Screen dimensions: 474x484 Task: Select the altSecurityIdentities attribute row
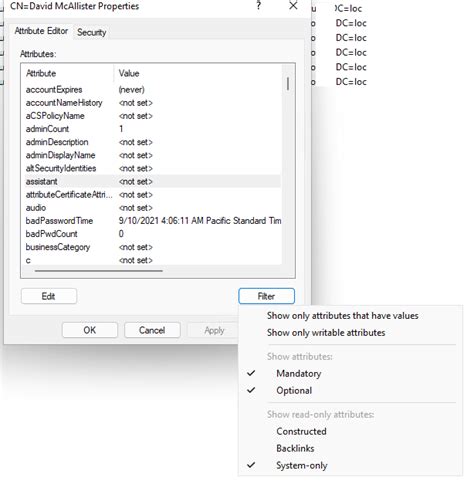[153, 168]
